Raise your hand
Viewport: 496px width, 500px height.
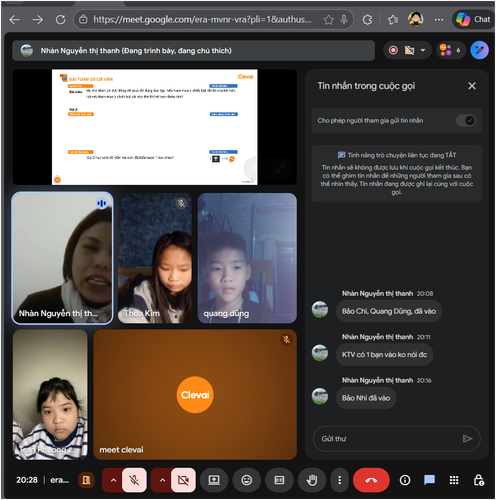point(312,480)
